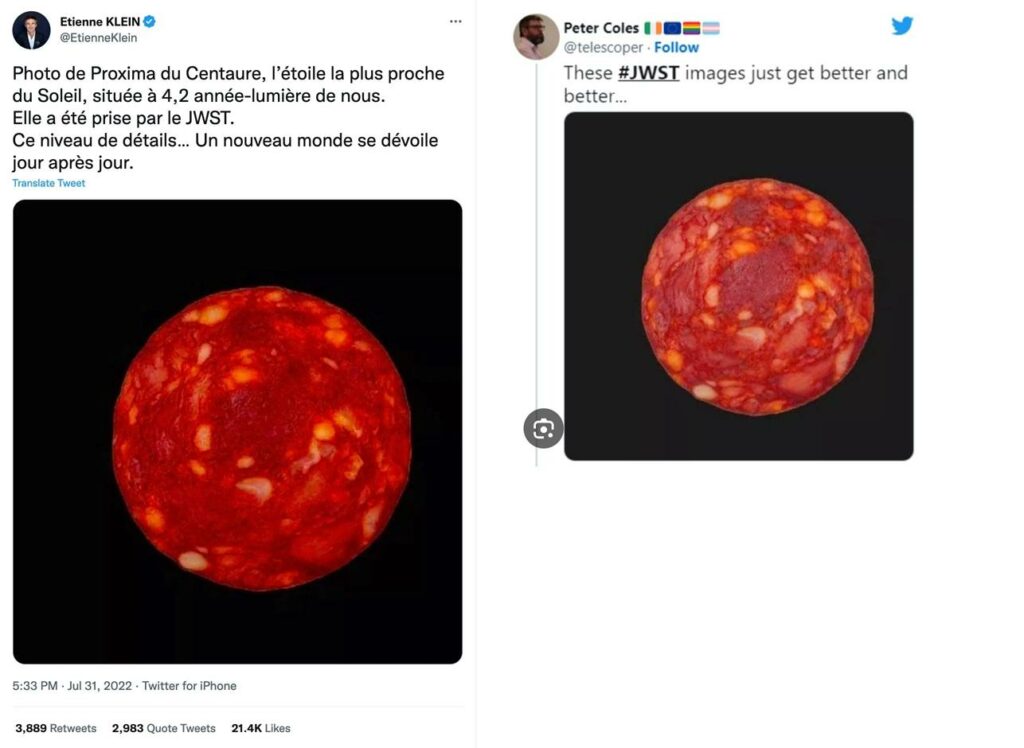Open the image in Etienne Klein's tweet
The width and height of the screenshot is (1024, 748).
pos(237,431)
